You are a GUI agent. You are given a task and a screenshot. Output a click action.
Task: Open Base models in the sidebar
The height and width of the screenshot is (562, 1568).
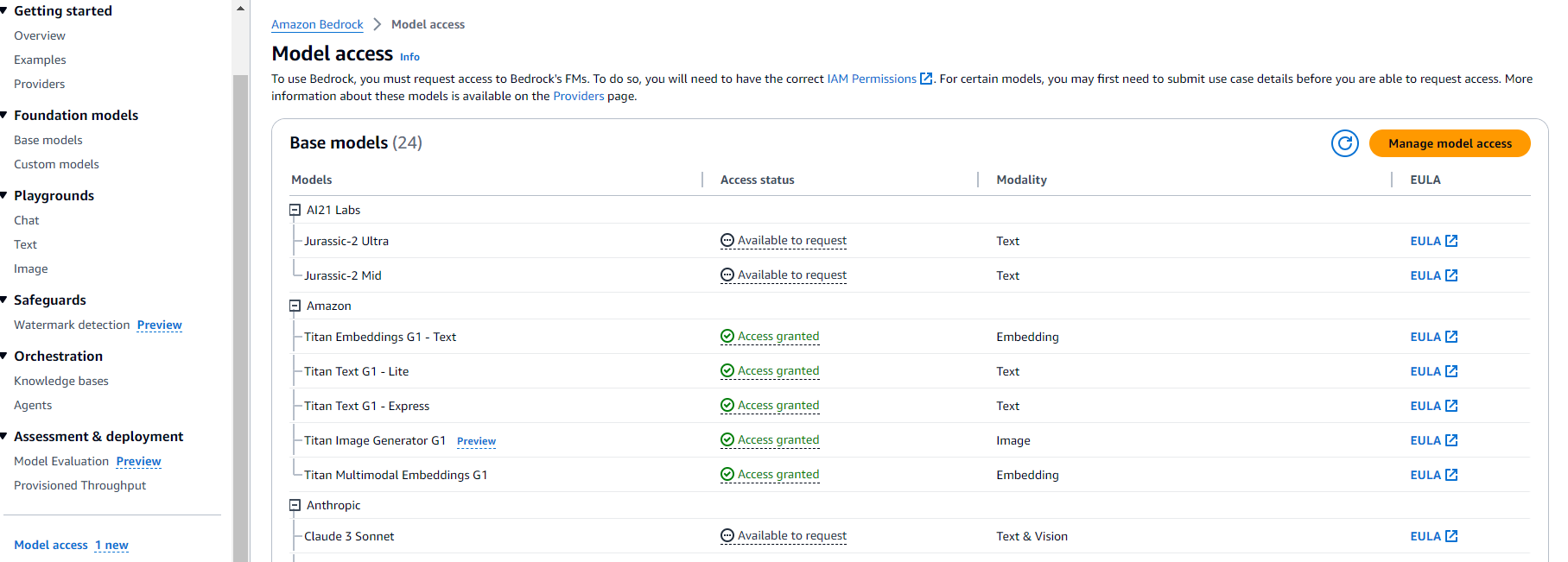tap(48, 140)
